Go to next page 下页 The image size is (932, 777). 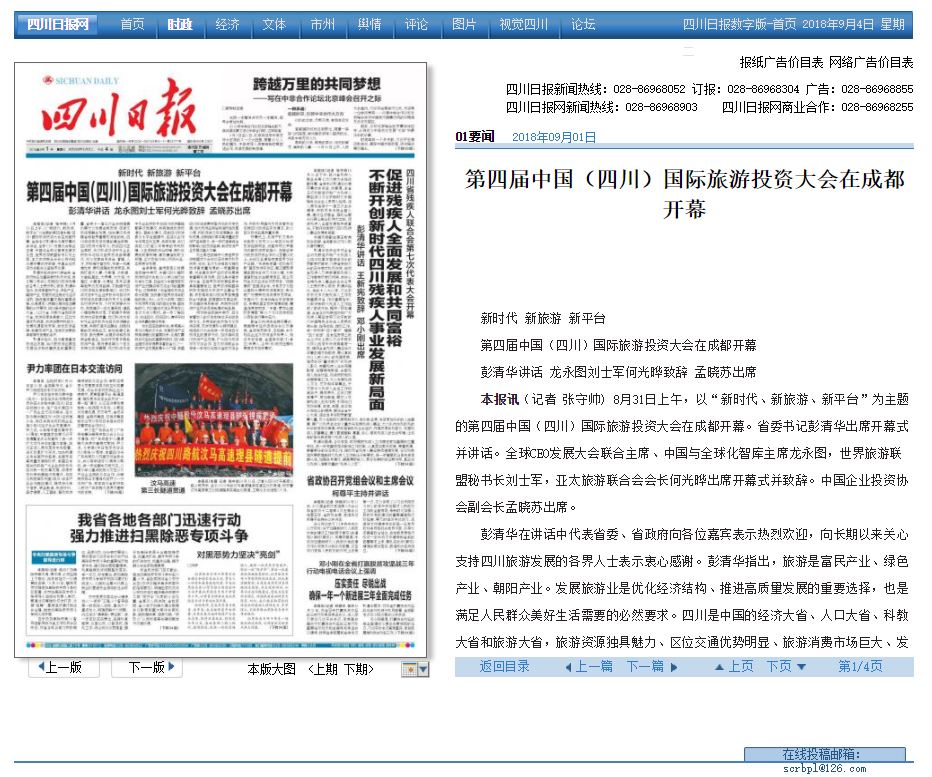point(785,666)
